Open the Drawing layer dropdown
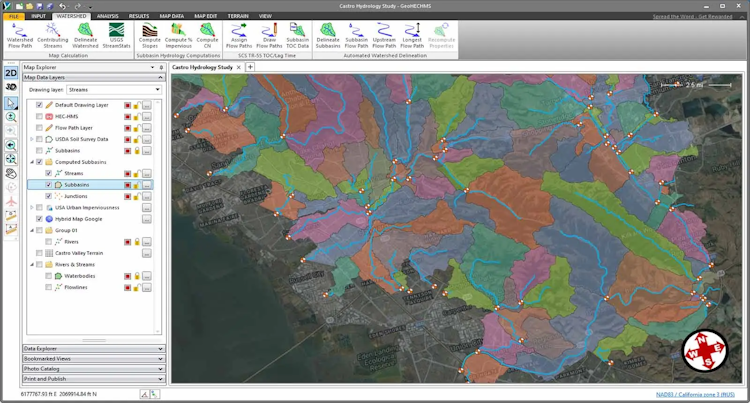Viewport: 750px width, 403px height. 159,89
